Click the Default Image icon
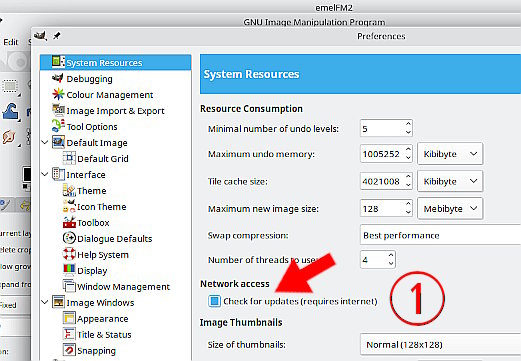Screen dimensions: 521x361 [x=58, y=142]
